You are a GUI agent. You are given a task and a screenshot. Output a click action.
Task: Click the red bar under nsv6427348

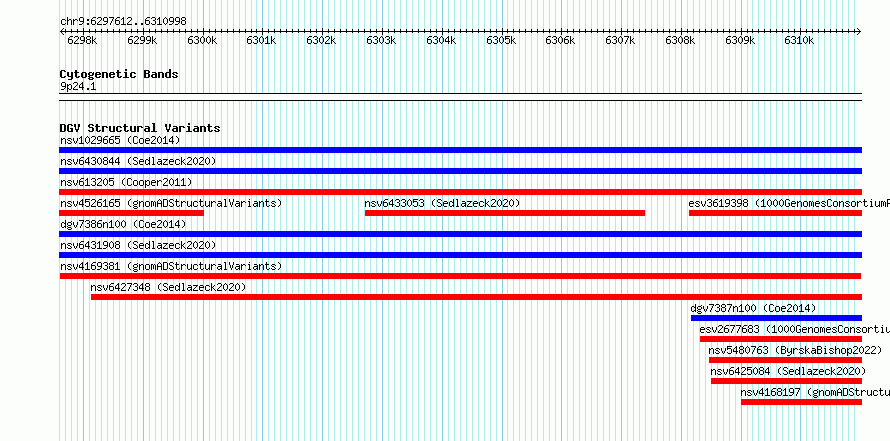(x=476, y=297)
